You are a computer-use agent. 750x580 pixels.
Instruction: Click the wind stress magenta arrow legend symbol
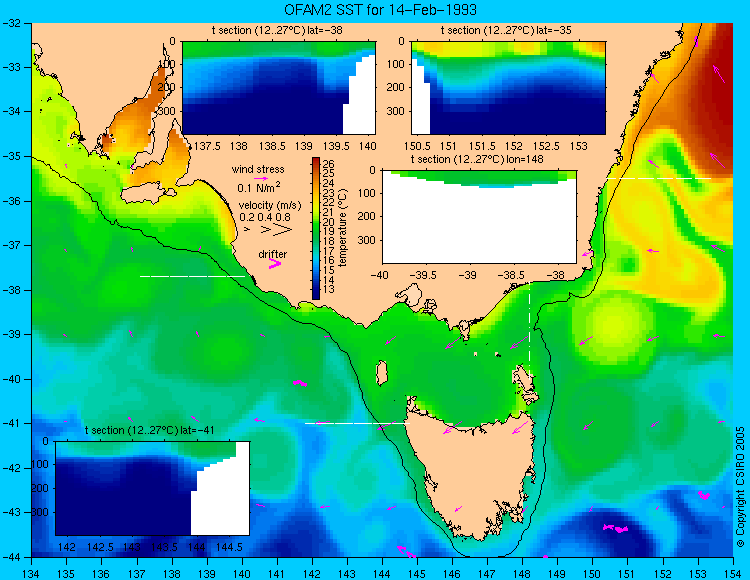(261, 178)
